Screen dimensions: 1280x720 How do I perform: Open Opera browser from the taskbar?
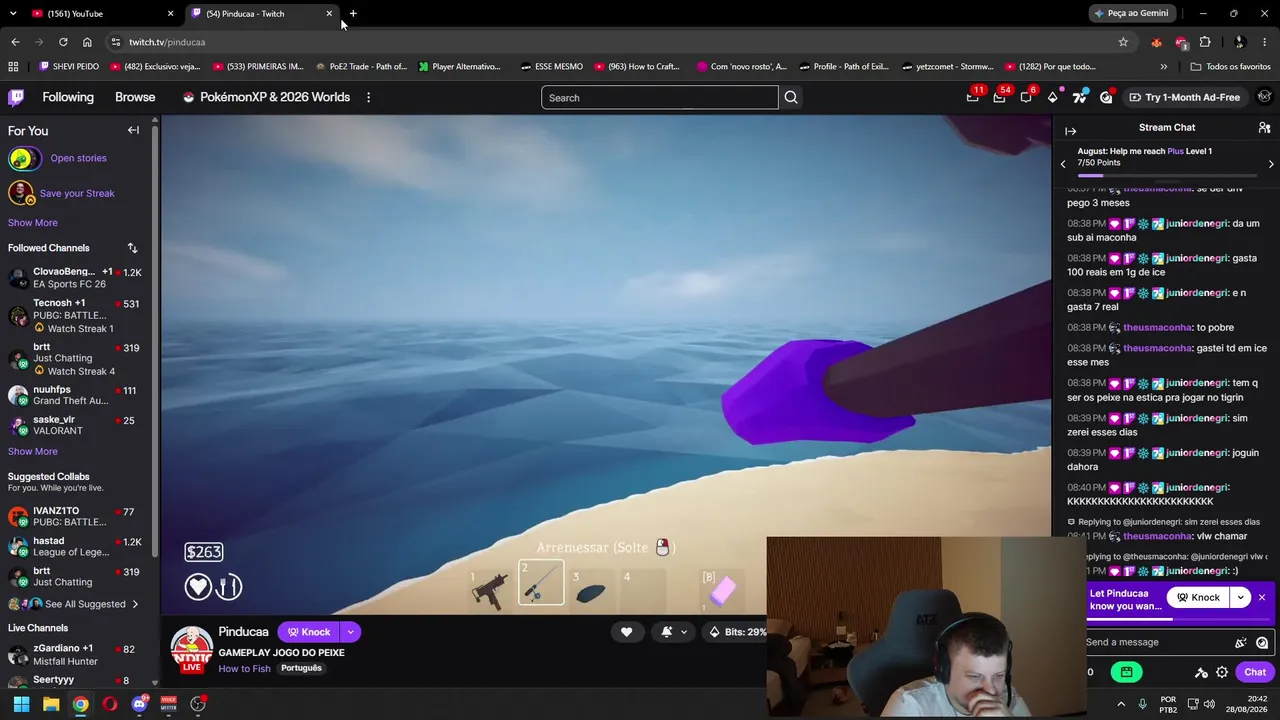[110, 704]
